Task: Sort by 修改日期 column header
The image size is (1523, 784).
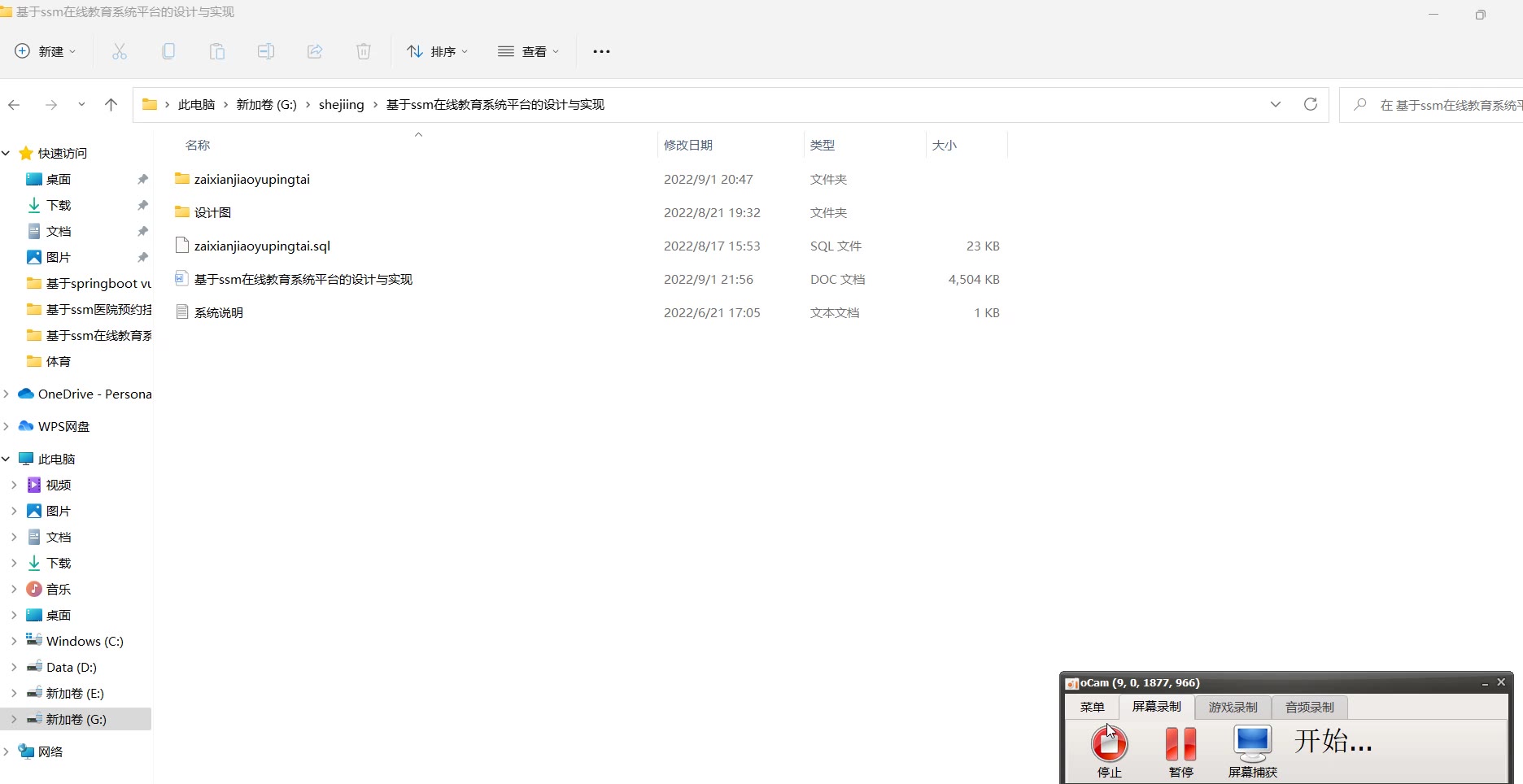Action: point(688,145)
